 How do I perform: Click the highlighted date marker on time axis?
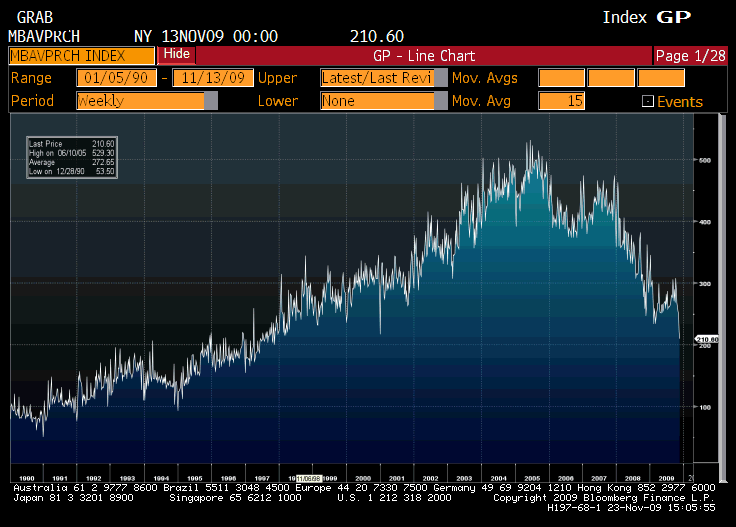pyautogui.click(x=305, y=479)
